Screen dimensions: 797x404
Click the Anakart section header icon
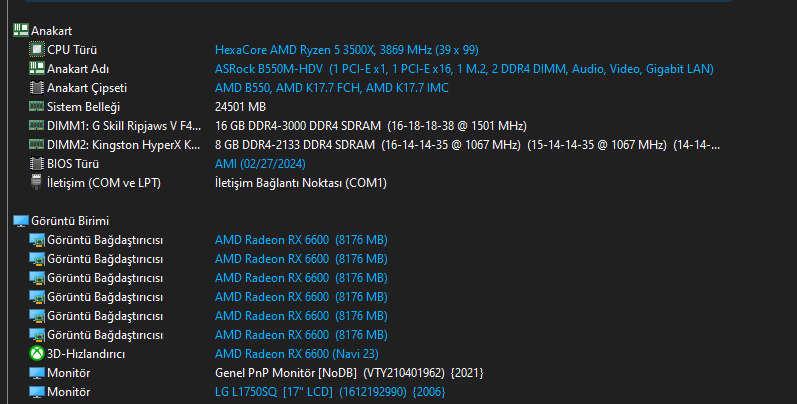[x=20, y=30]
